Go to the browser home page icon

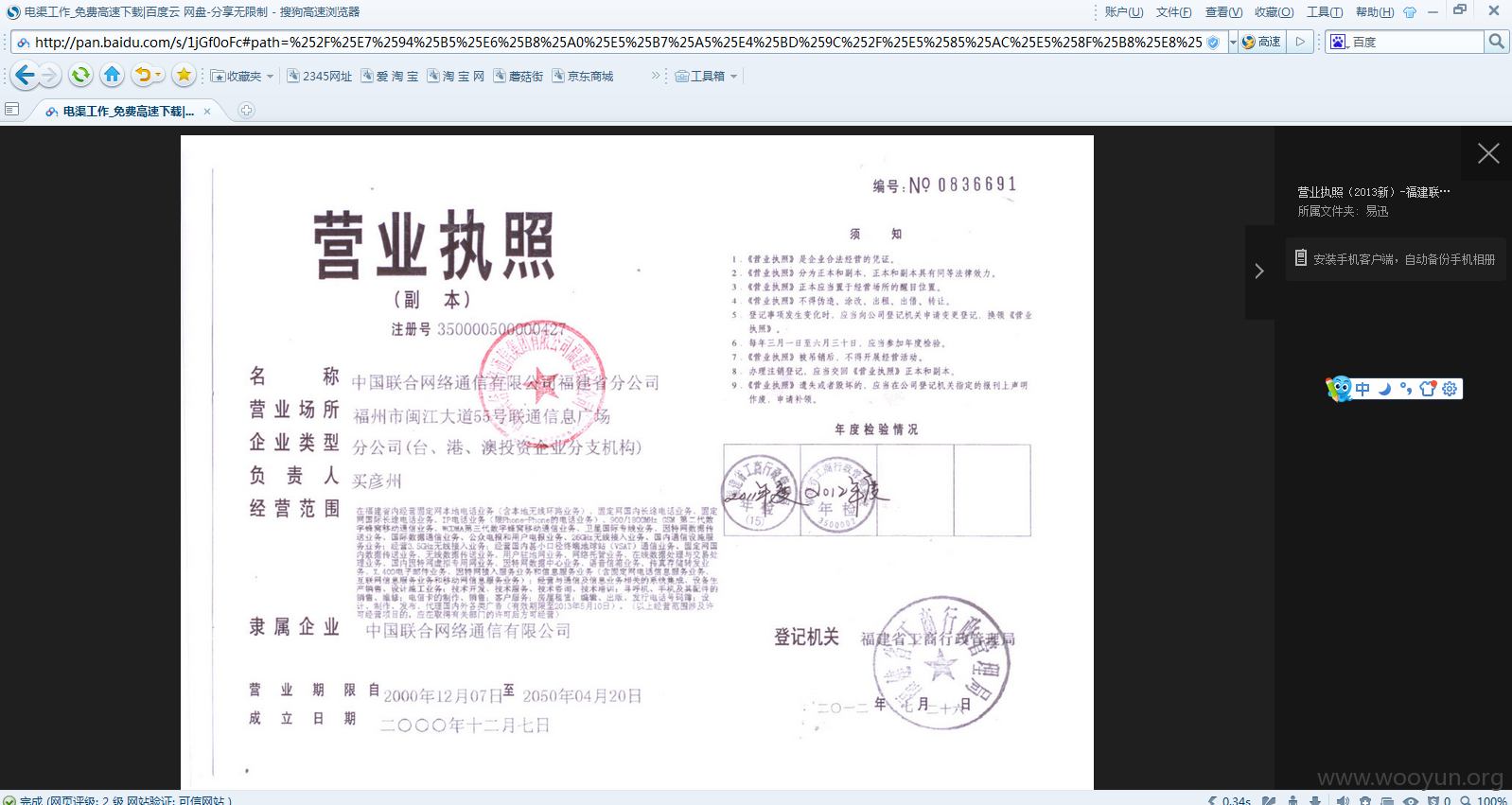tap(112, 75)
